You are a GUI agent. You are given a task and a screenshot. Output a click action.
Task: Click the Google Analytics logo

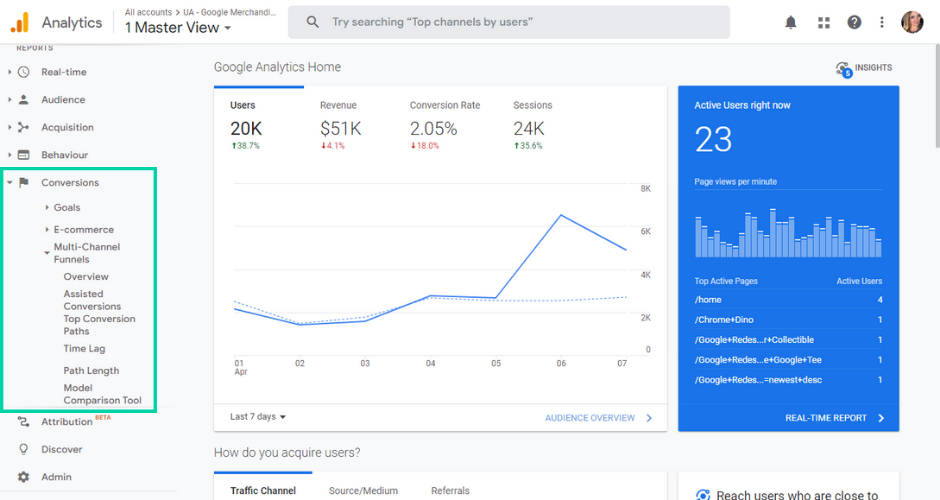[x=21, y=22]
